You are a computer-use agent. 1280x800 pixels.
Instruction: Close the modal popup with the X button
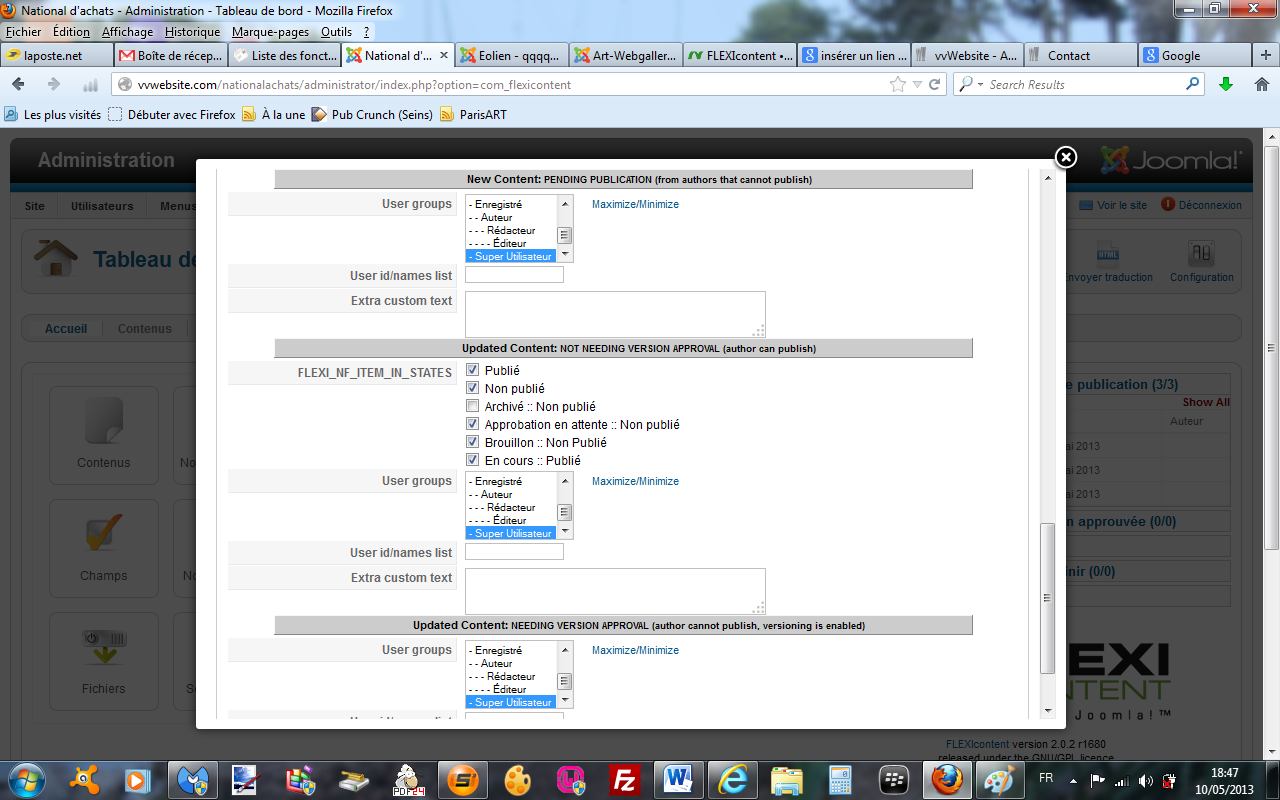(1066, 157)
